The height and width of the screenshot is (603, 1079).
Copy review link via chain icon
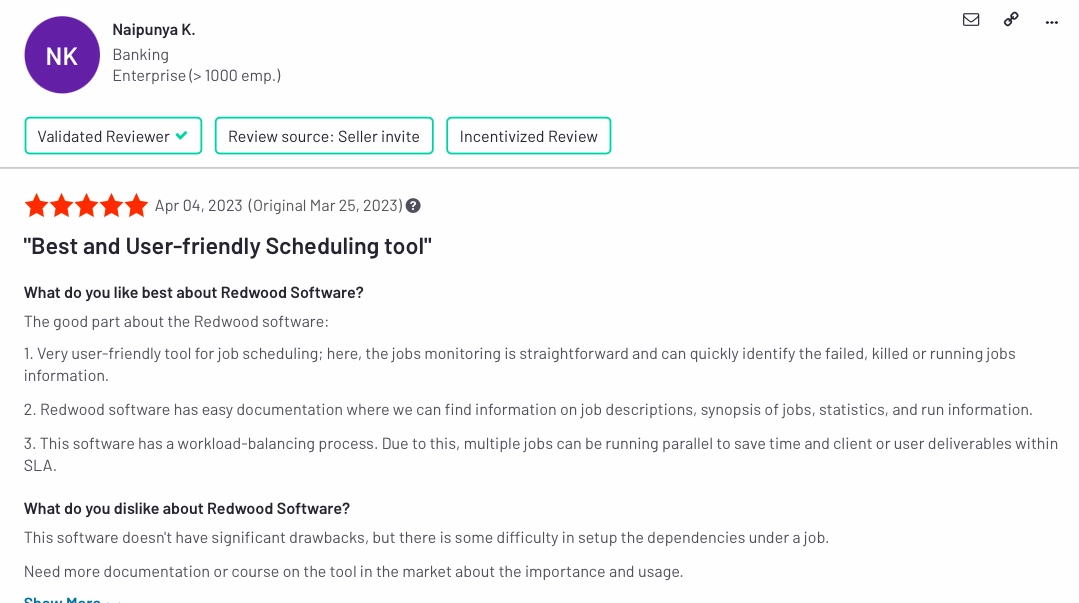[x=1011, y=19]
